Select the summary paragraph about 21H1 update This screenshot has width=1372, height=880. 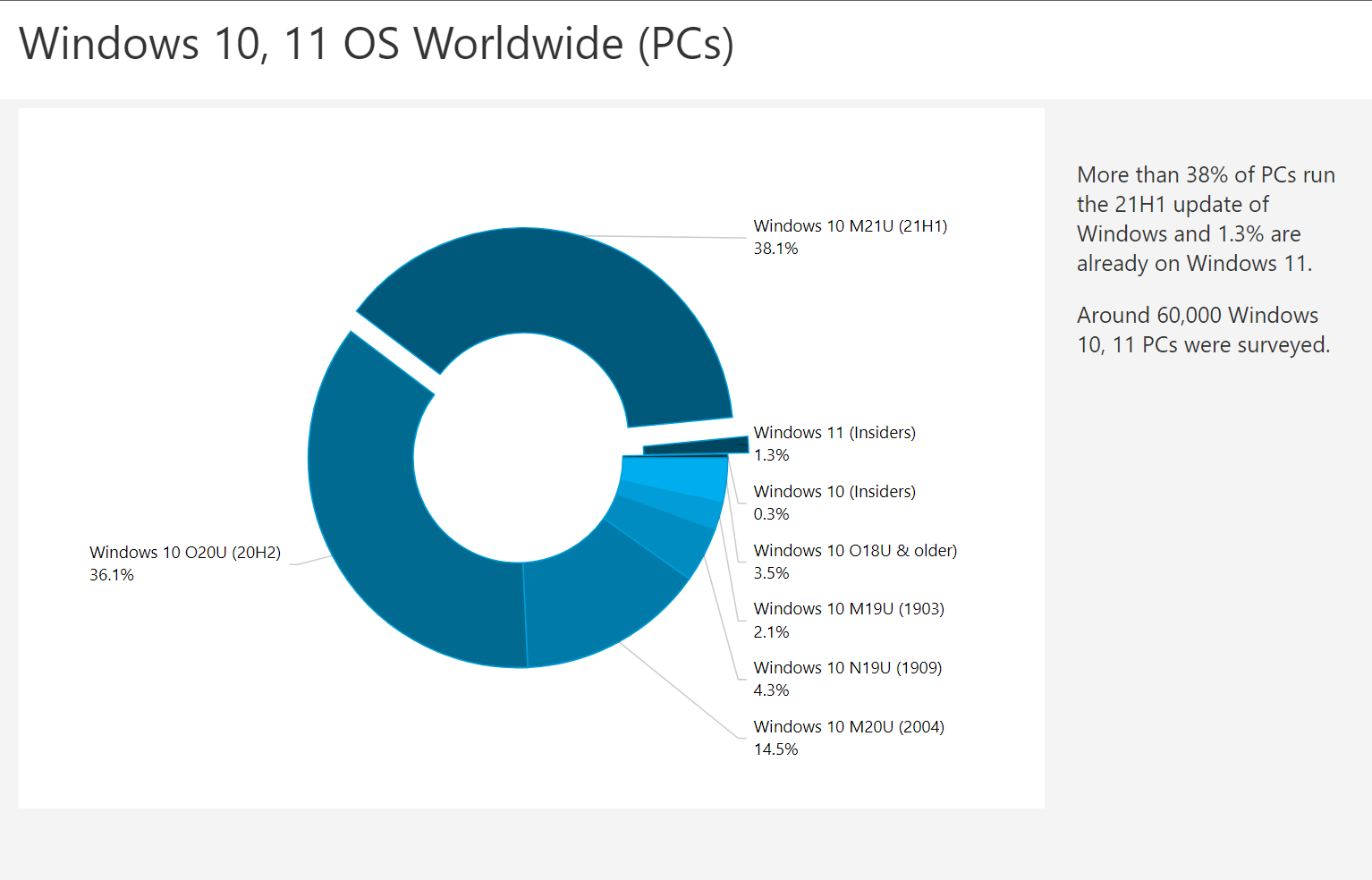pos(1206,218)
